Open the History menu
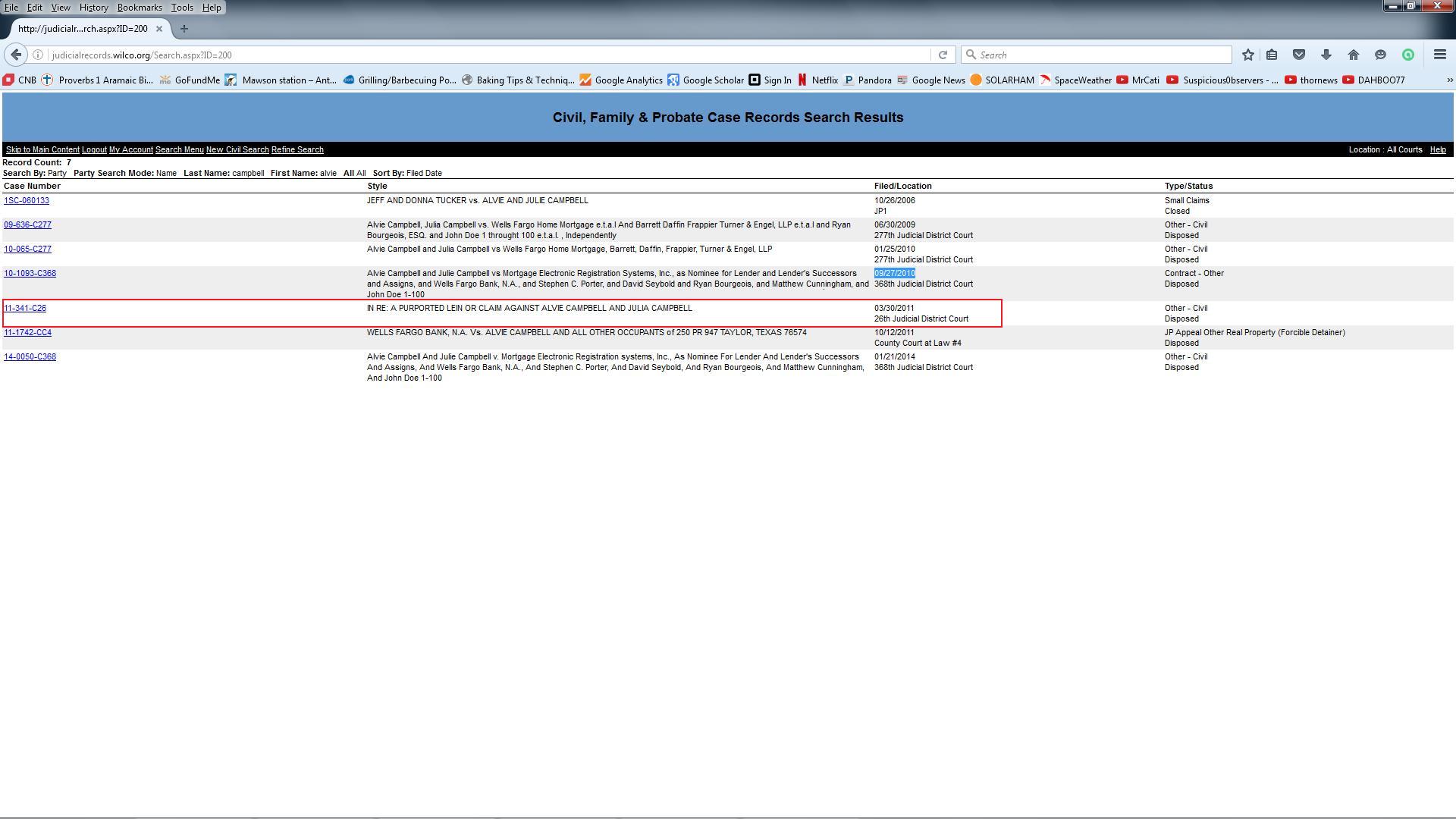The height and width of the screenshot is (819, 1456). 93,8
